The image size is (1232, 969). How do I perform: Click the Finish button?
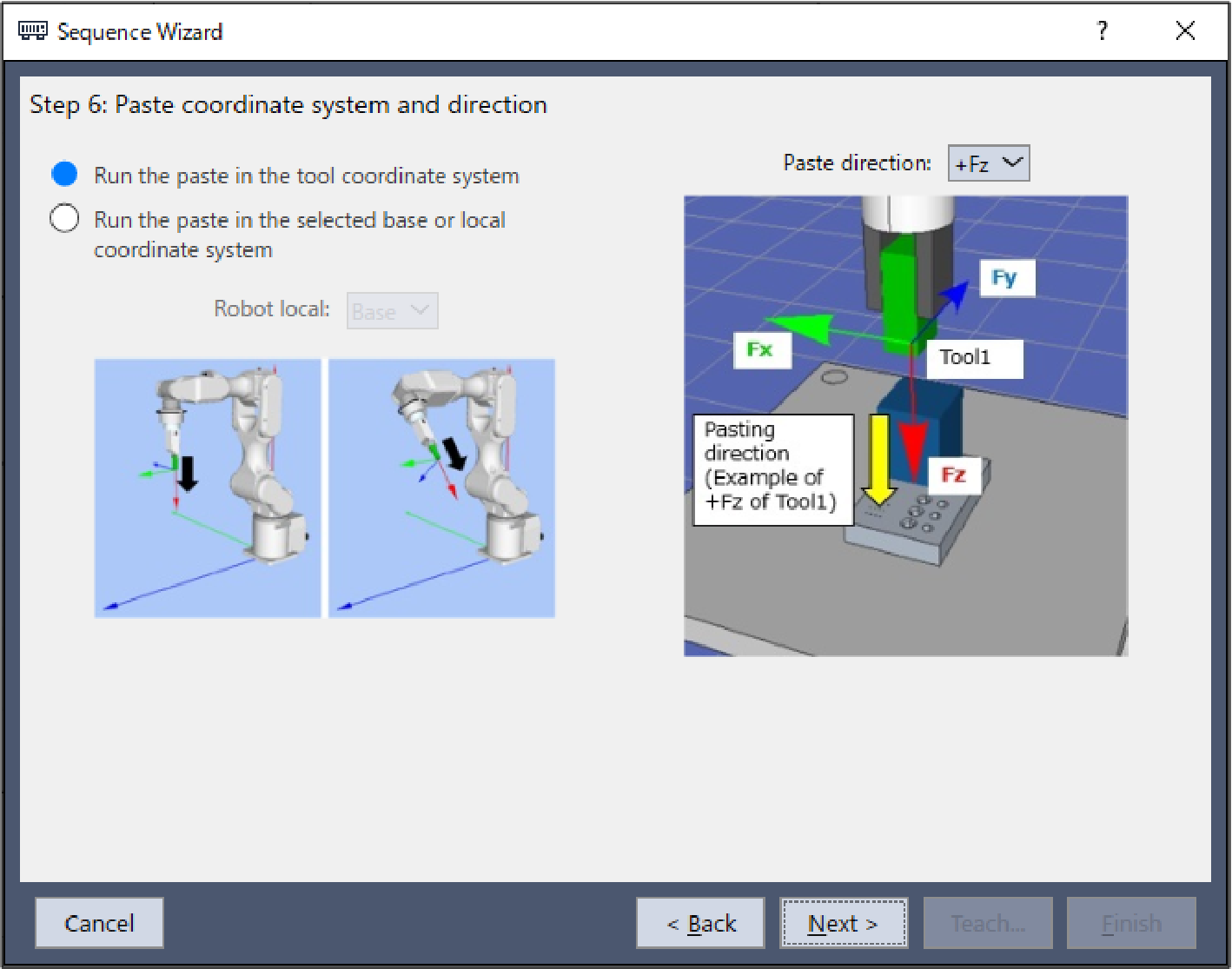click(1130, 923)
